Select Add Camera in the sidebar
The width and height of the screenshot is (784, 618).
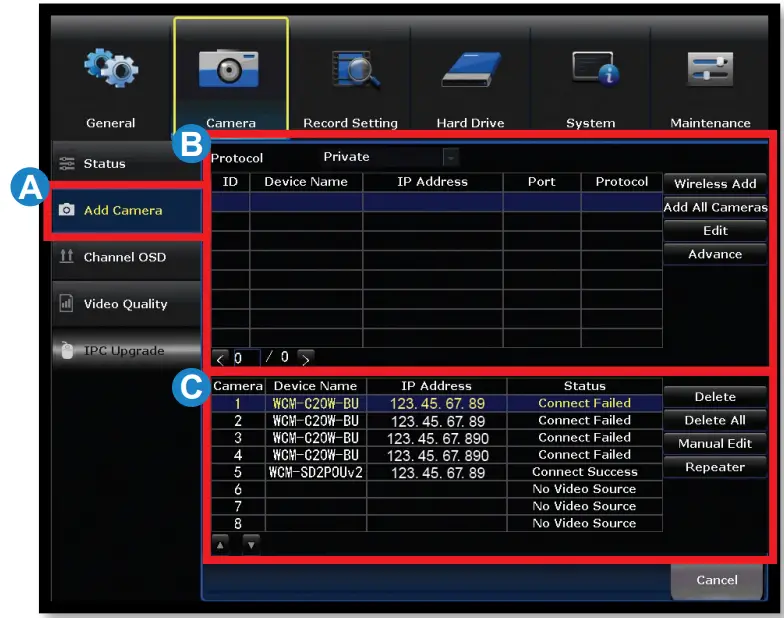(x=127, y=210)
